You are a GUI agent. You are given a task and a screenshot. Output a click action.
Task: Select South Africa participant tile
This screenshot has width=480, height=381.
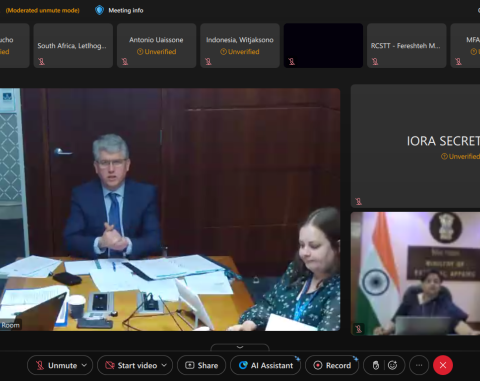[x=73, y=46]
